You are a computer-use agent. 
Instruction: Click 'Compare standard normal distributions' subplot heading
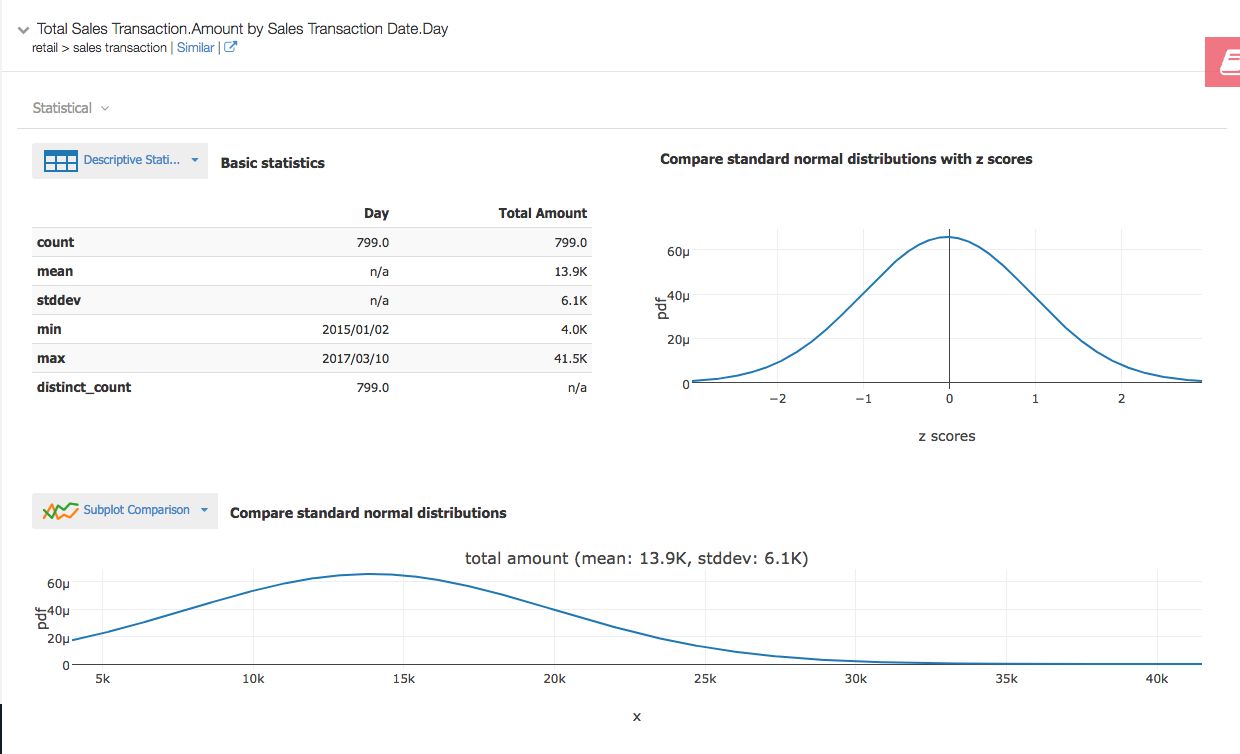coord(368,513)
